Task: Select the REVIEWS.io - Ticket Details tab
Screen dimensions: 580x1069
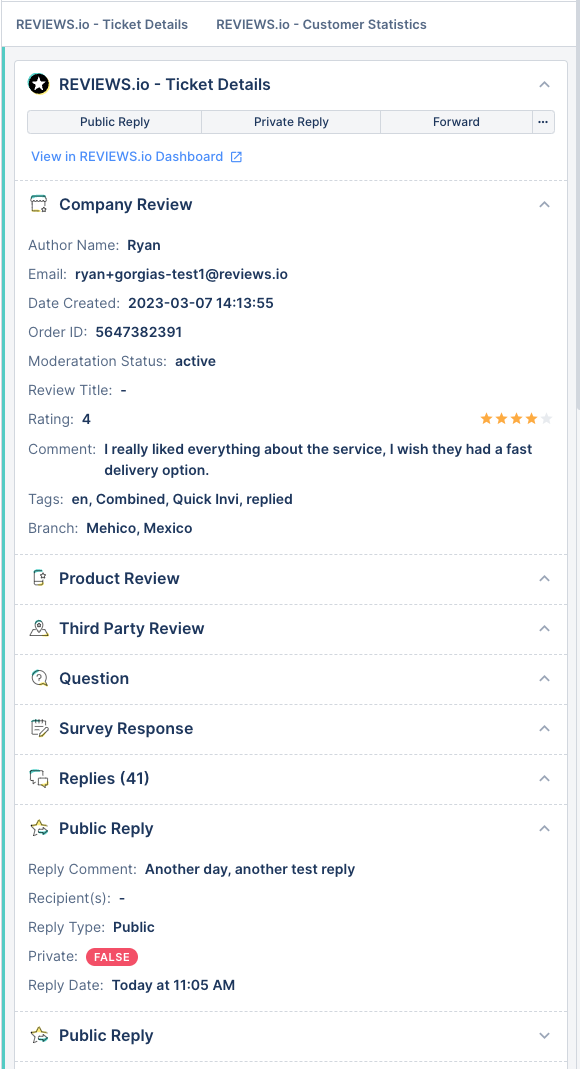Action: tap(102, 25)
